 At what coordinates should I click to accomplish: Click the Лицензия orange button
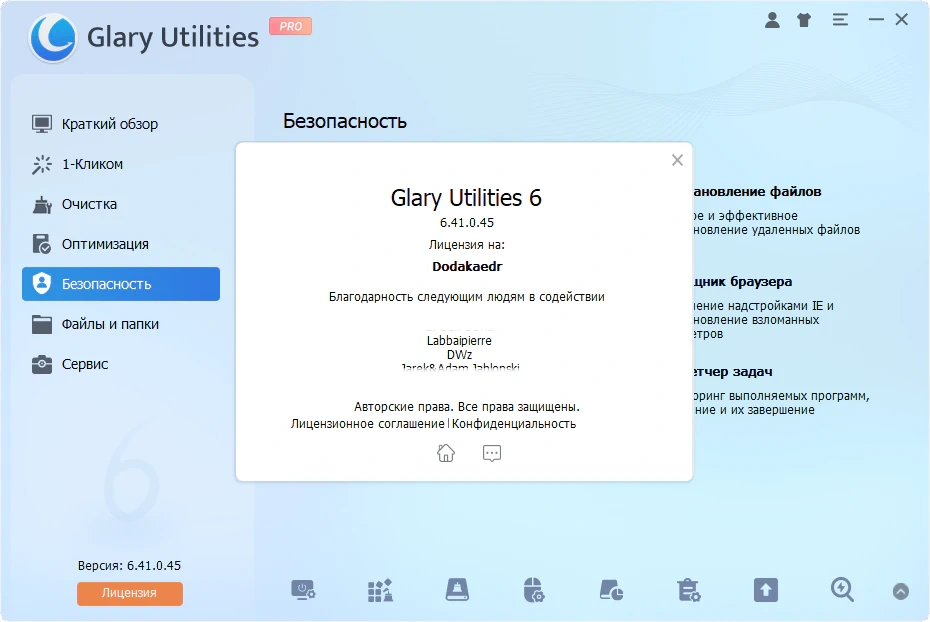click(130, 593)
